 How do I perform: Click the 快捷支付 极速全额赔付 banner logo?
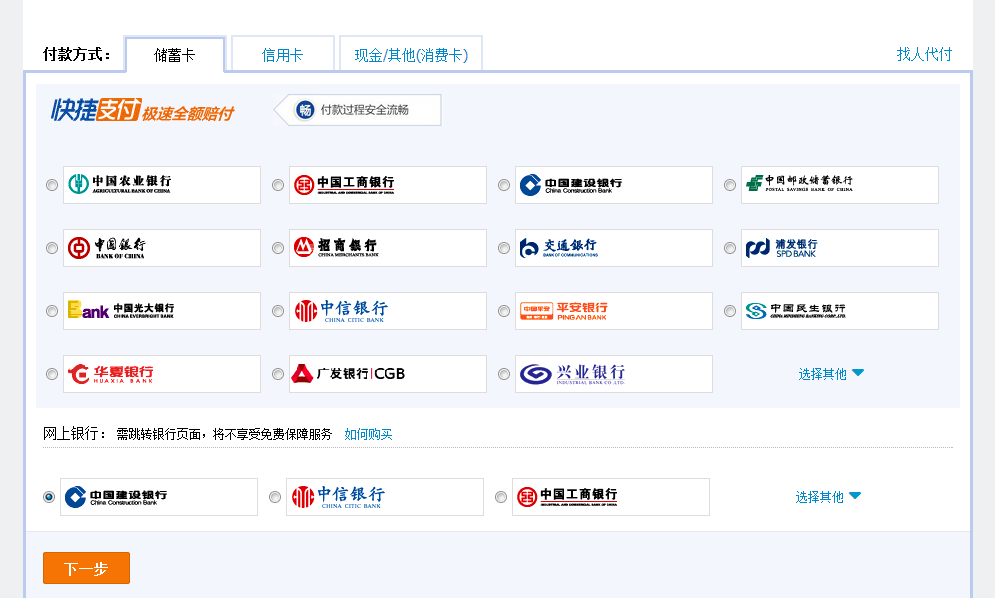pyautogui.click(x=143, y=110)
